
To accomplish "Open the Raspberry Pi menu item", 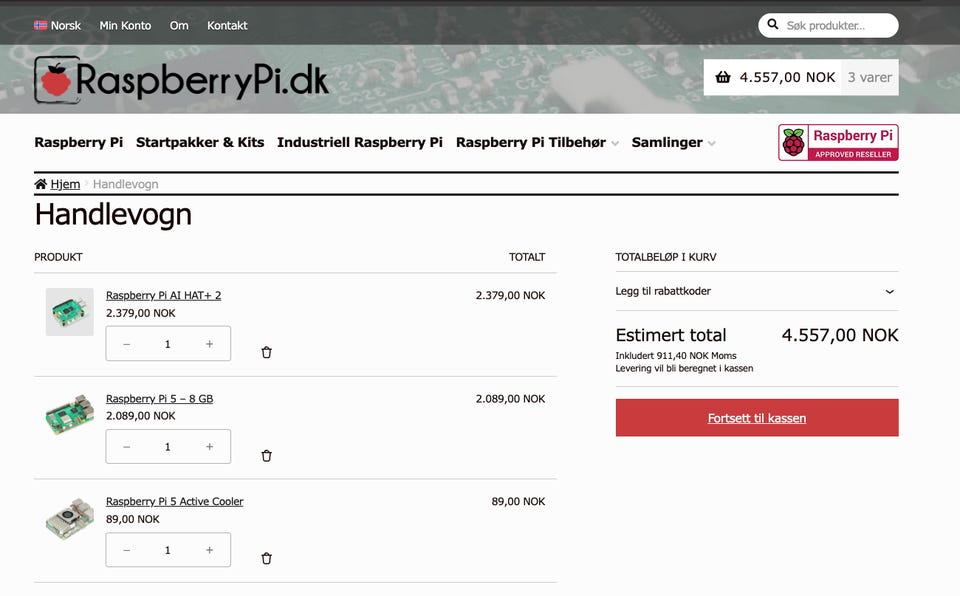I will (78, 143).
